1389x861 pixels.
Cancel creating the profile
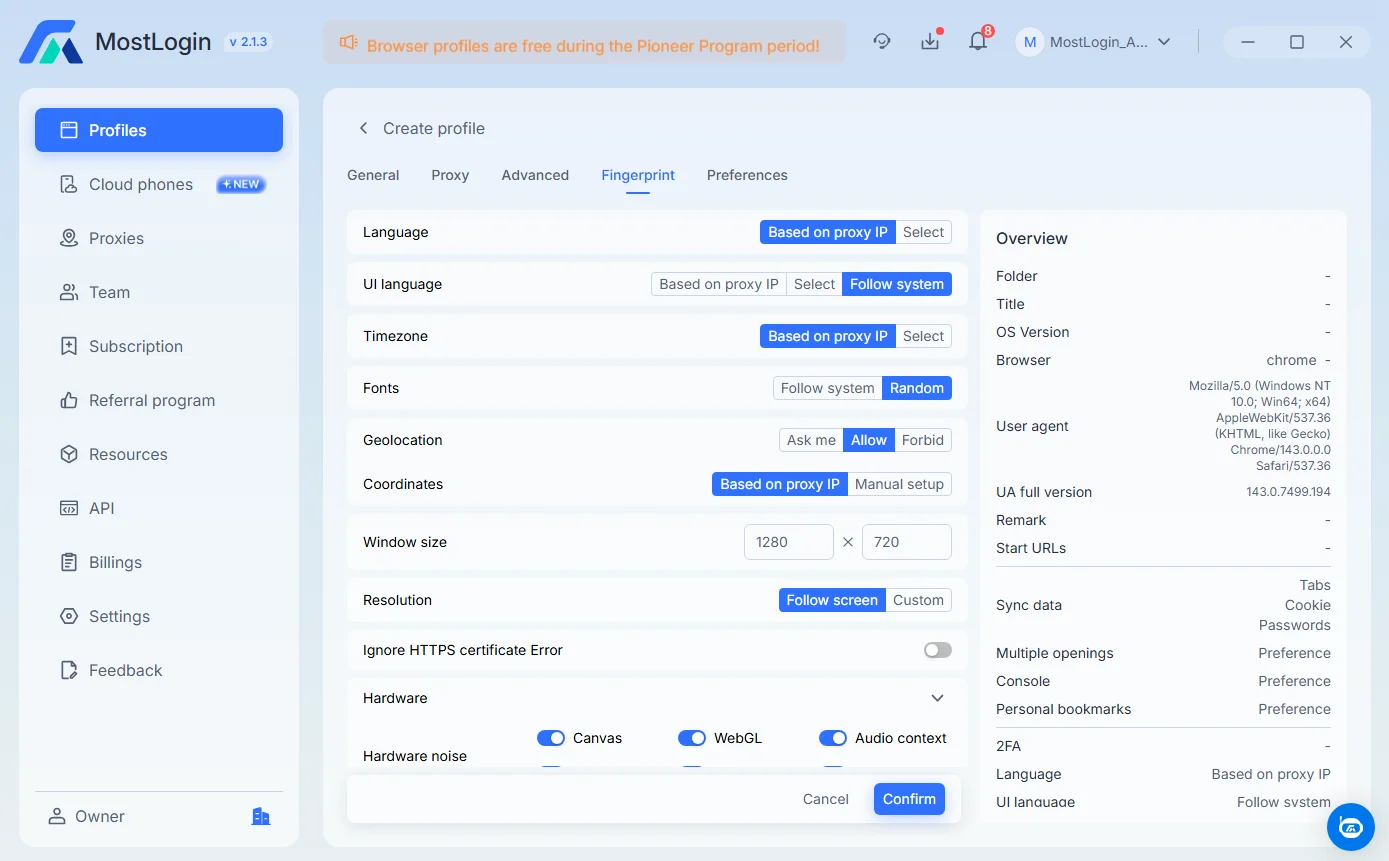(825, 798)
